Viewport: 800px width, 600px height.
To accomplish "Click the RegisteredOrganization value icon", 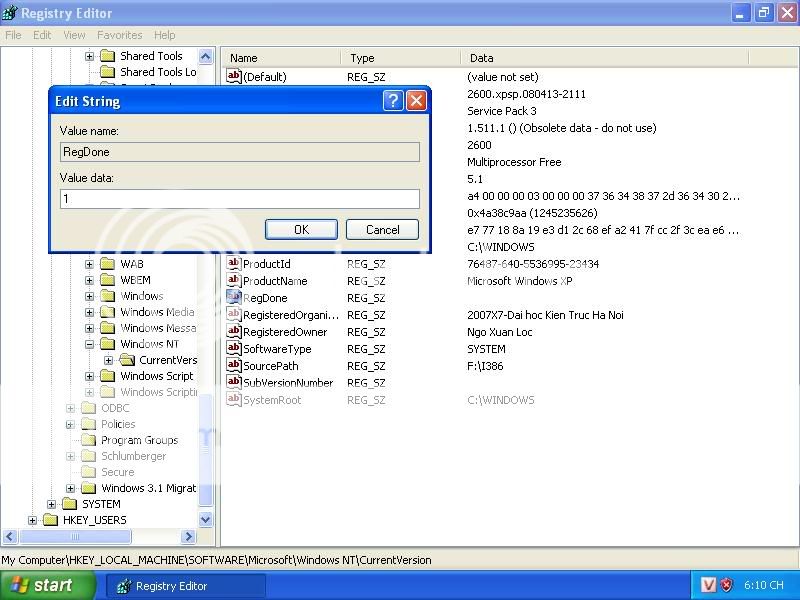I will [234, 314].
